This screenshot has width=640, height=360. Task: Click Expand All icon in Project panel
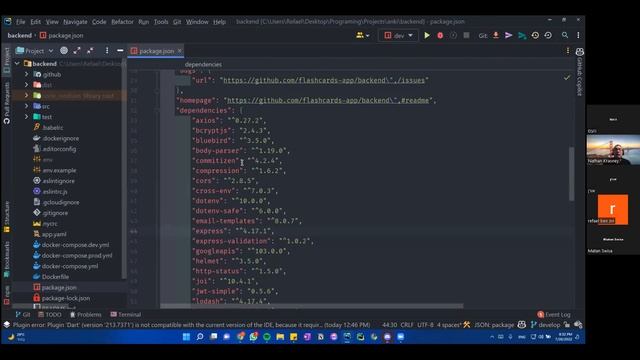point(77,51)
